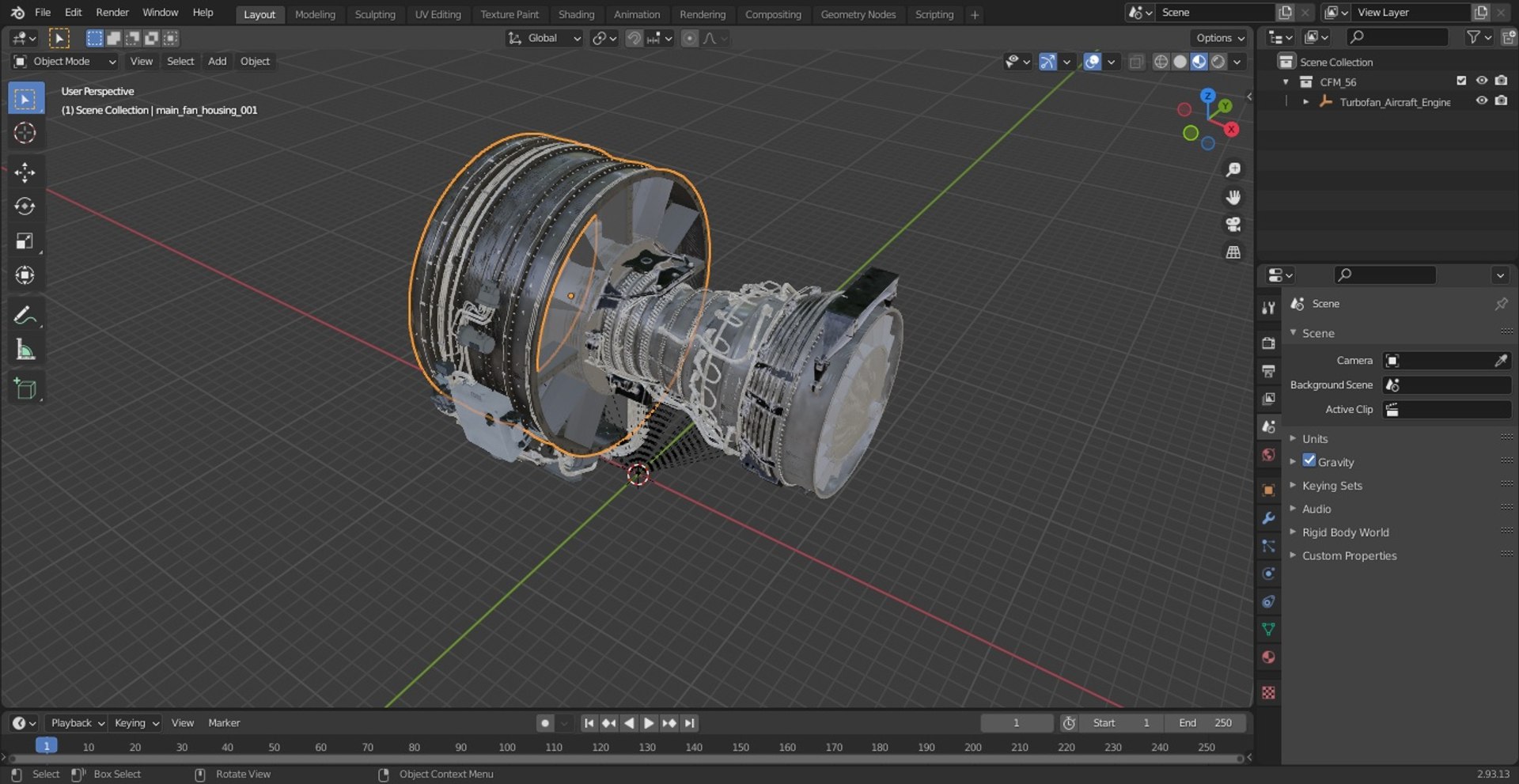Click the pan hand viewport icon
This screenshot has height=784, width=1519.
click(1233, 197)
